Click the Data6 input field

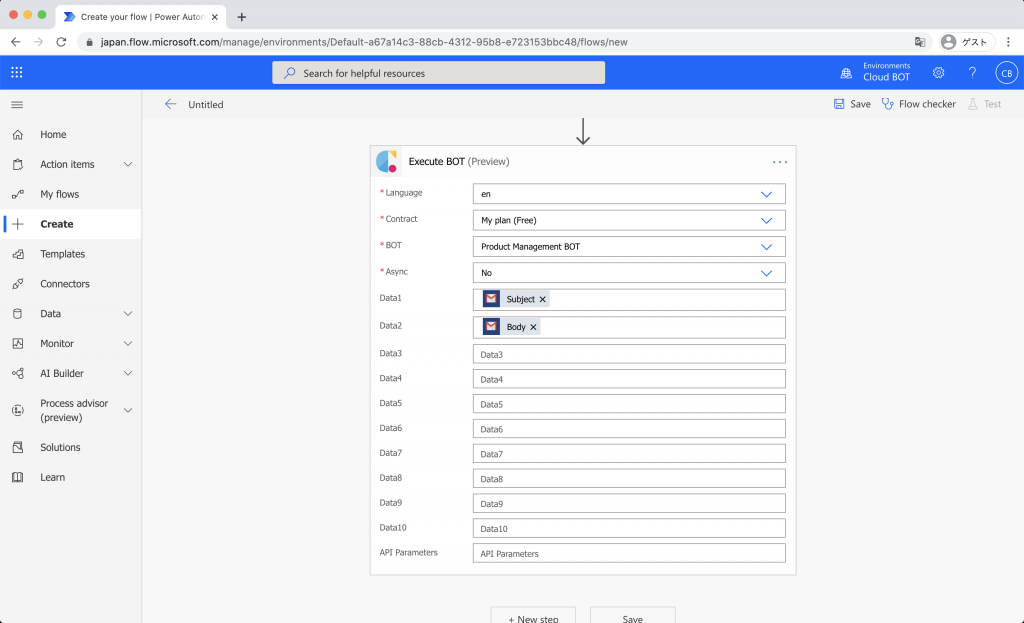click(629, 428)
